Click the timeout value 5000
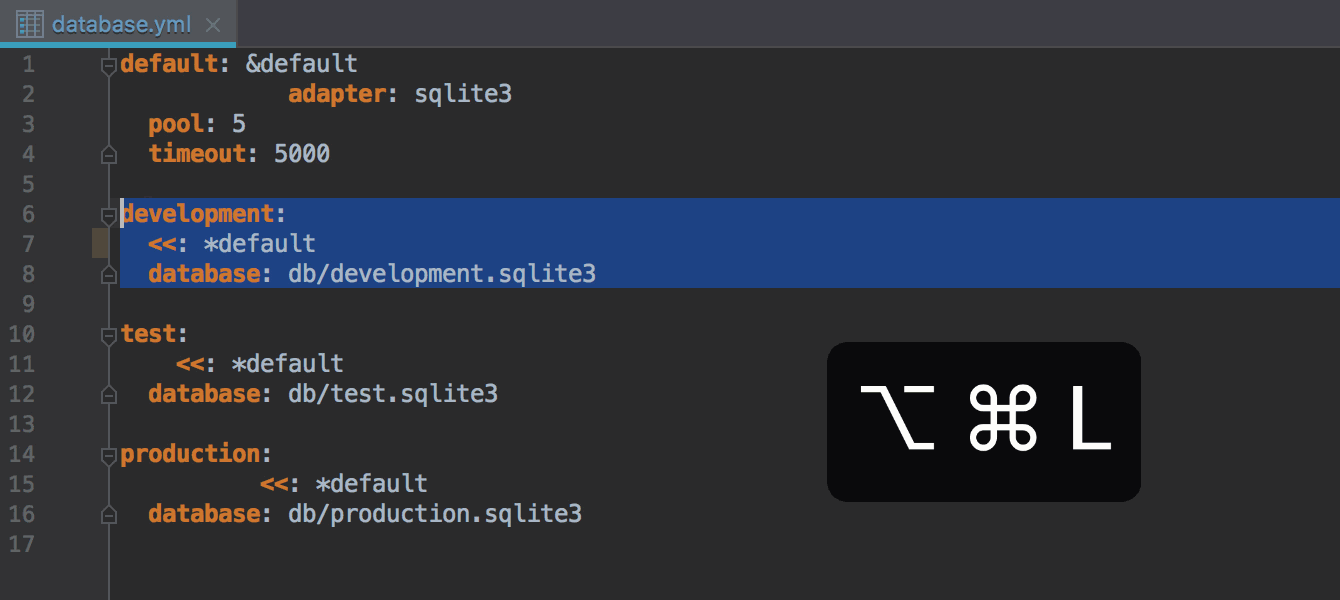1340x600 pixels. tap(302, 154)
